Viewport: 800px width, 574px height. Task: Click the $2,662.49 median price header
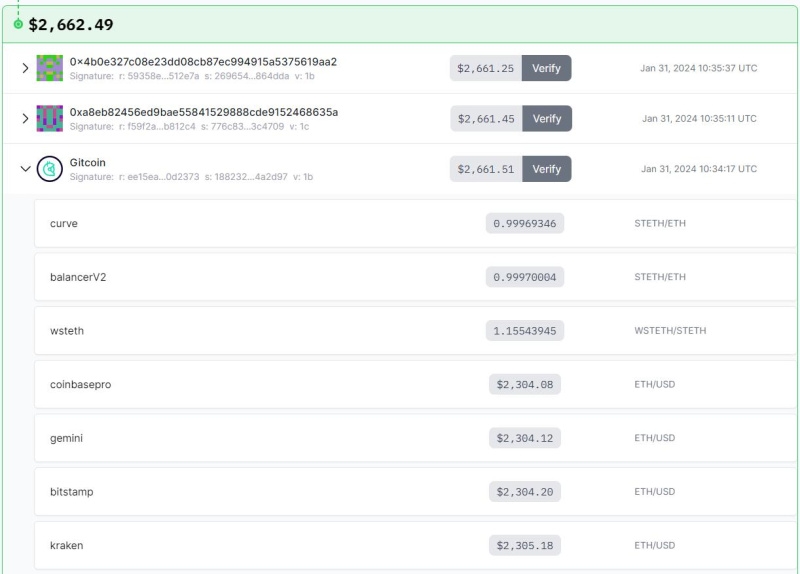[x=71, y=24]
